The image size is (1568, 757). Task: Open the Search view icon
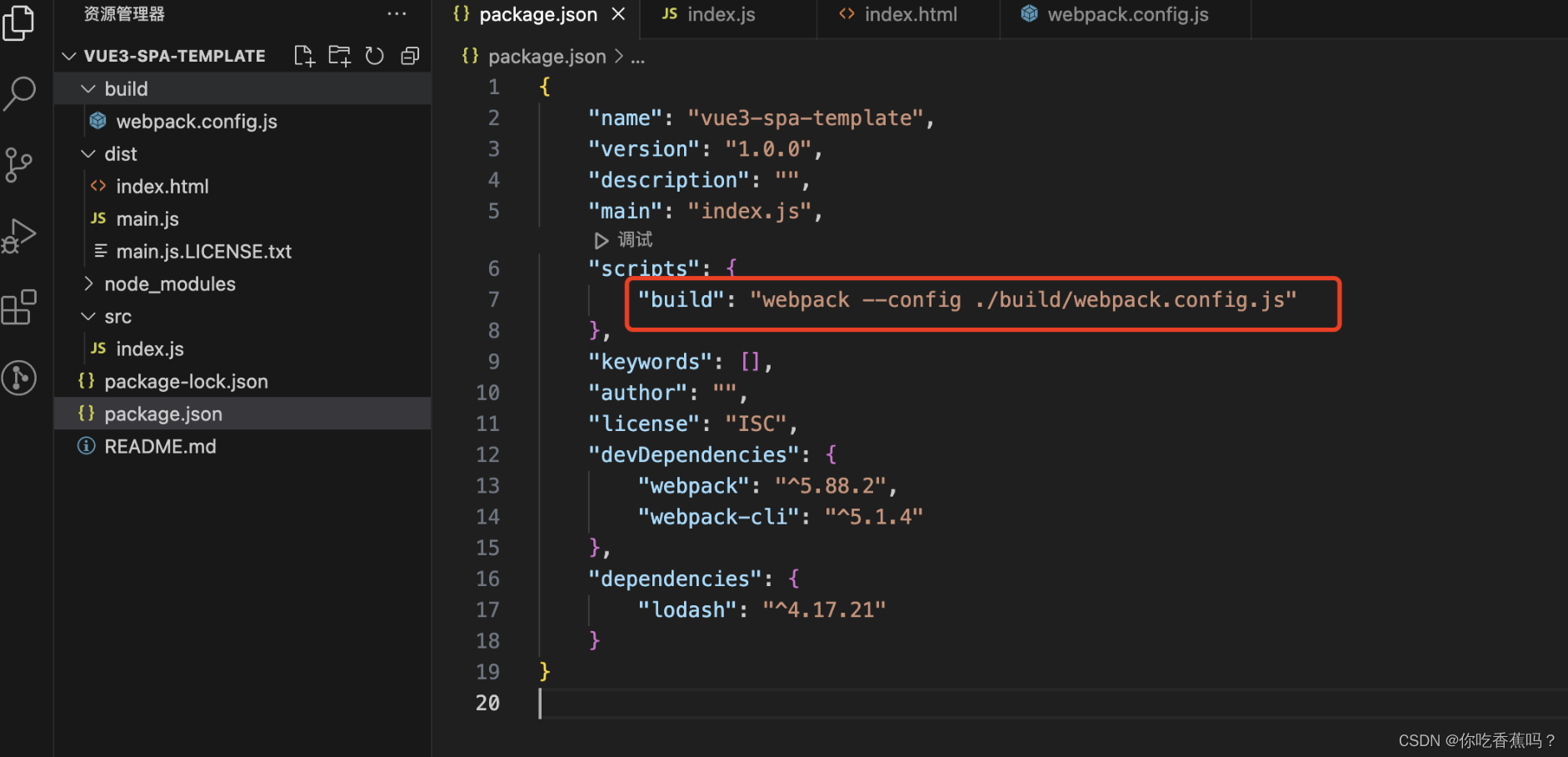coord(19,93)
